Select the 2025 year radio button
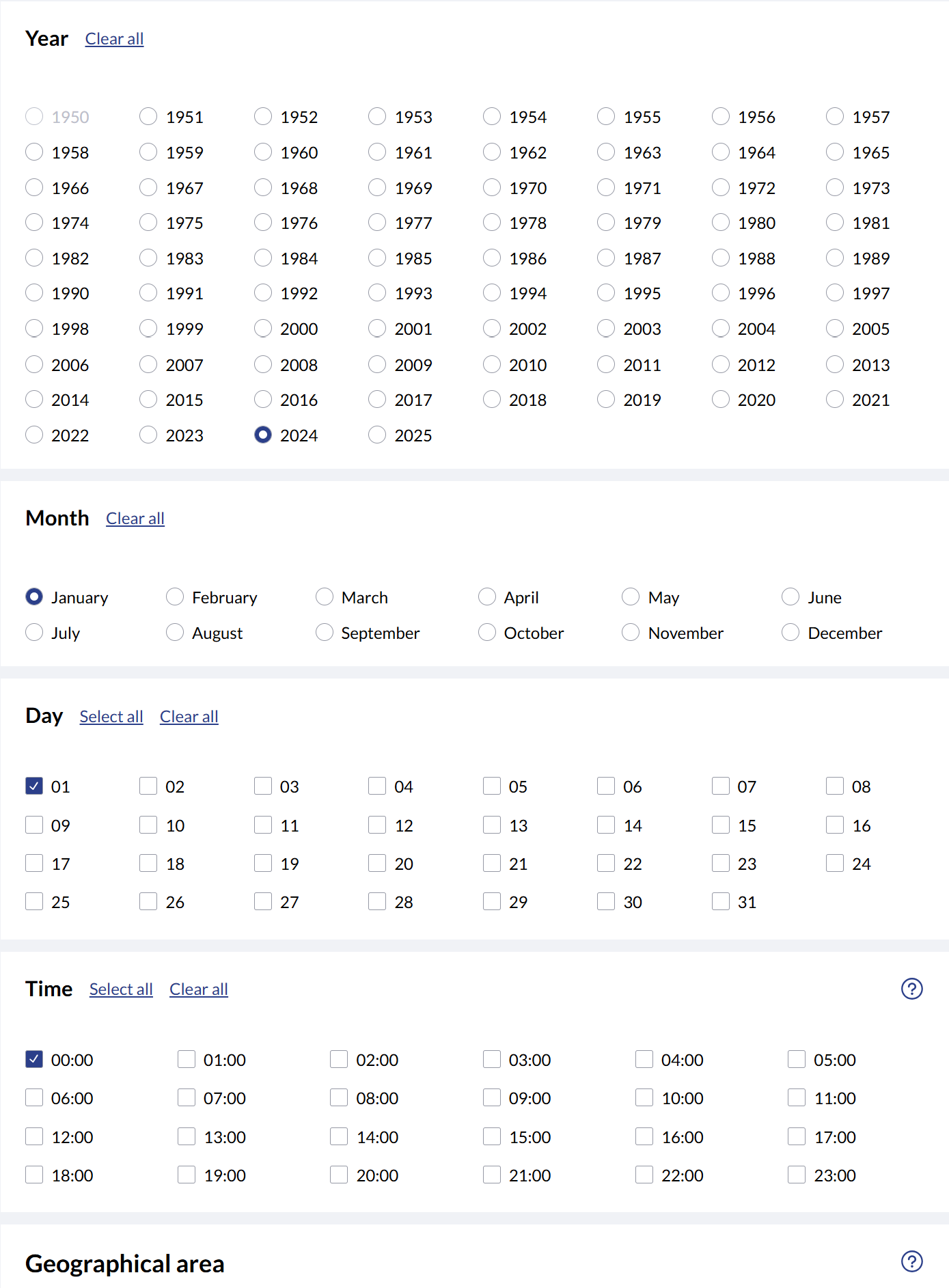Viewport: 949px width, 1288px height. [377, 435]
